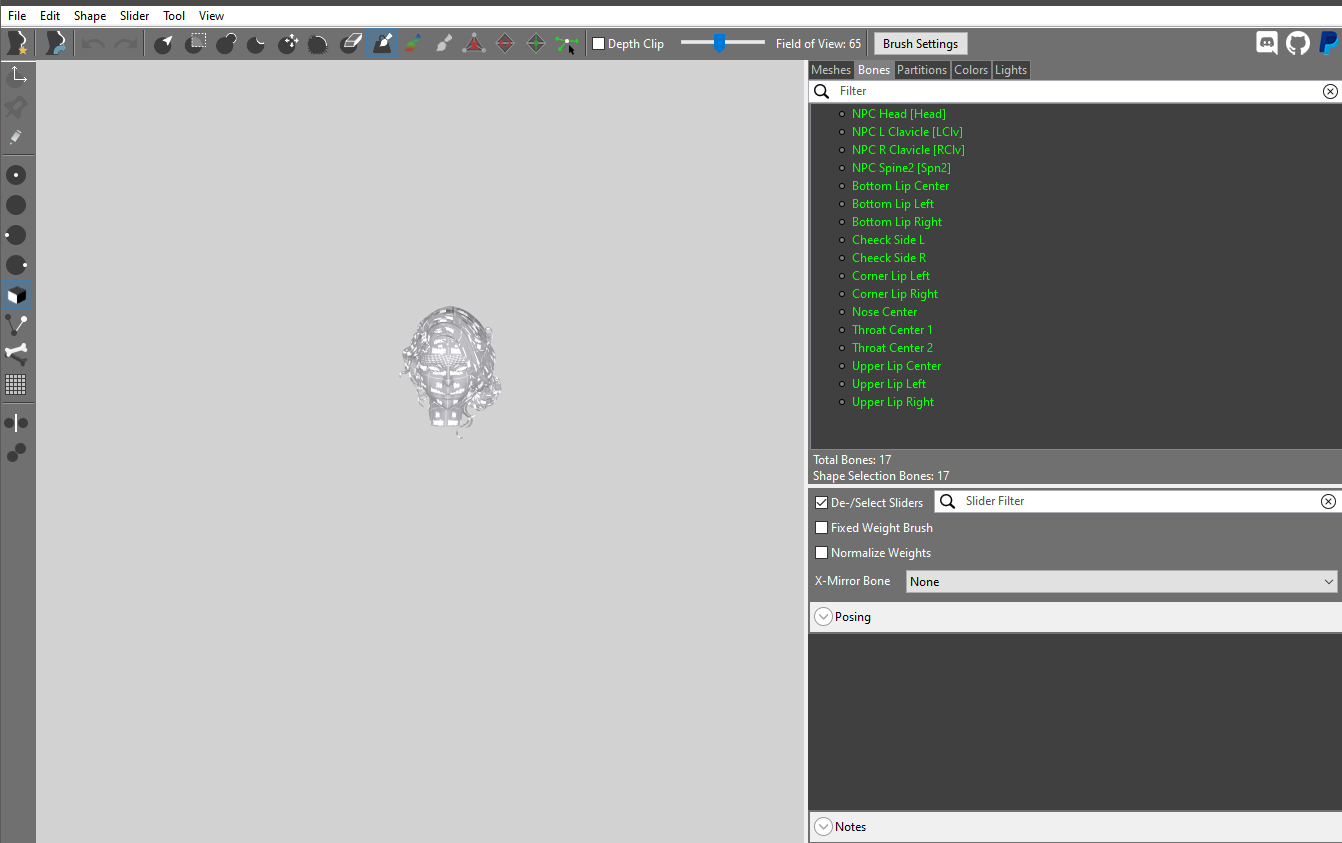Select the Mask brush with dashed square
This screenshot has width=1342, height=843.
click(x=195, y=43)
